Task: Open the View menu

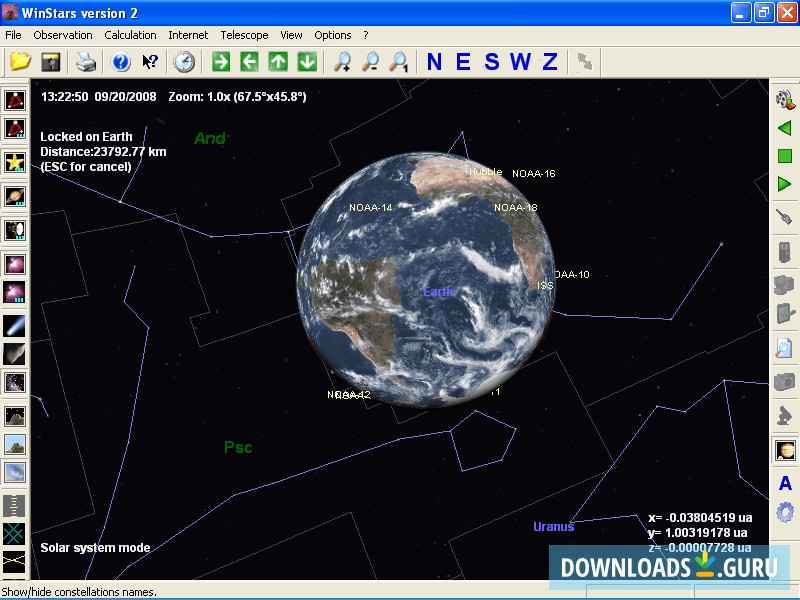Action: tap(291, 35)
